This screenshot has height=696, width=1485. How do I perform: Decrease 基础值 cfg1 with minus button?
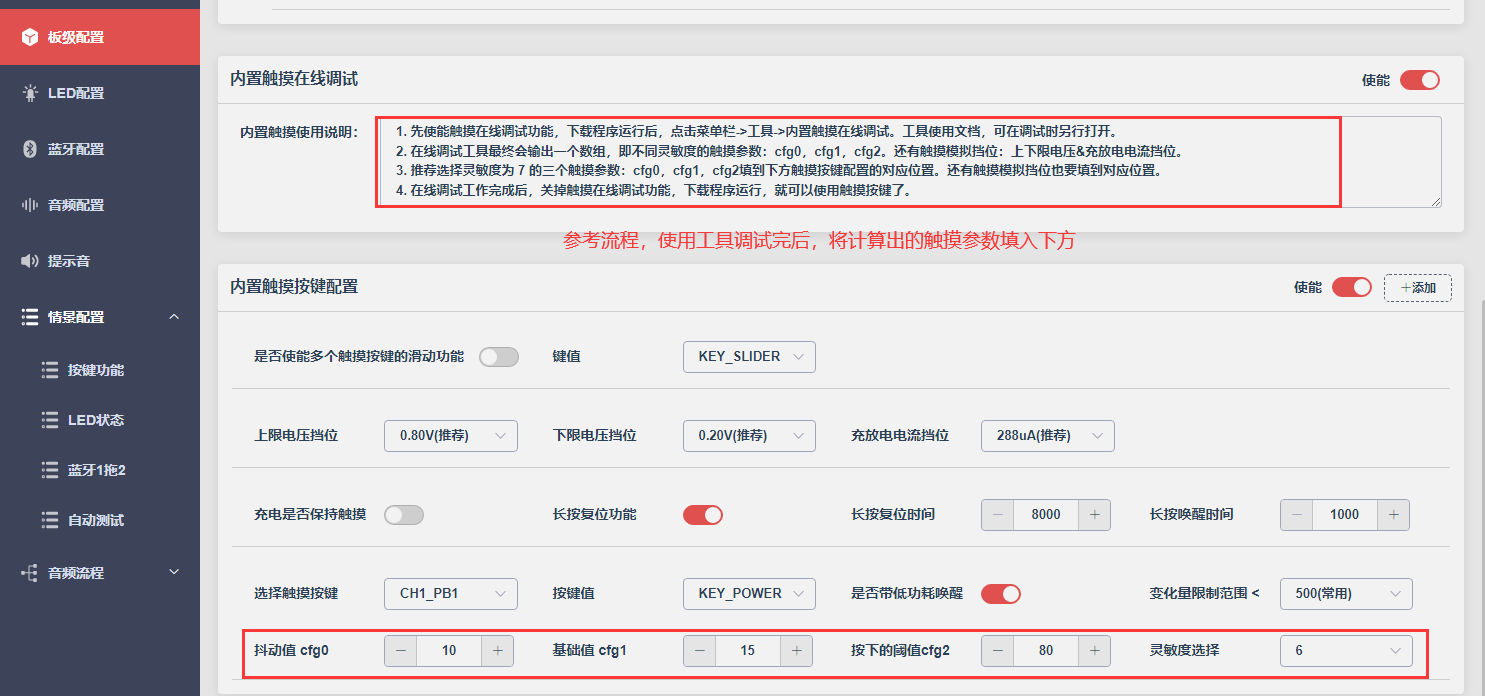[700, 651]
